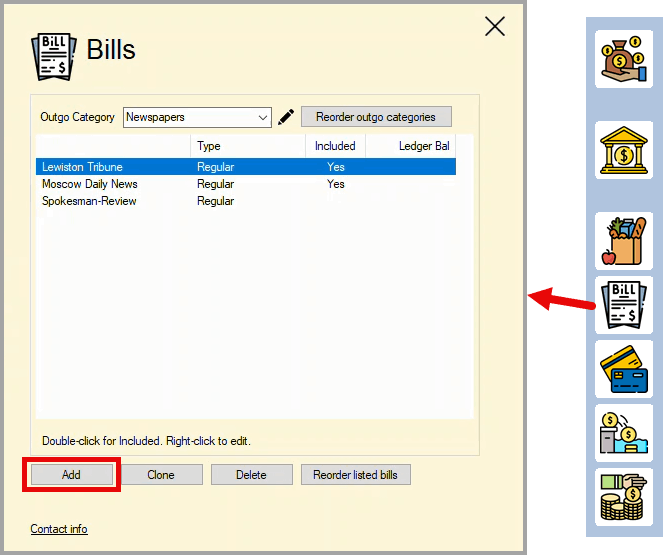Expand the Outgo Category dropdown arrow
The image size is (665, 555).
263,117
